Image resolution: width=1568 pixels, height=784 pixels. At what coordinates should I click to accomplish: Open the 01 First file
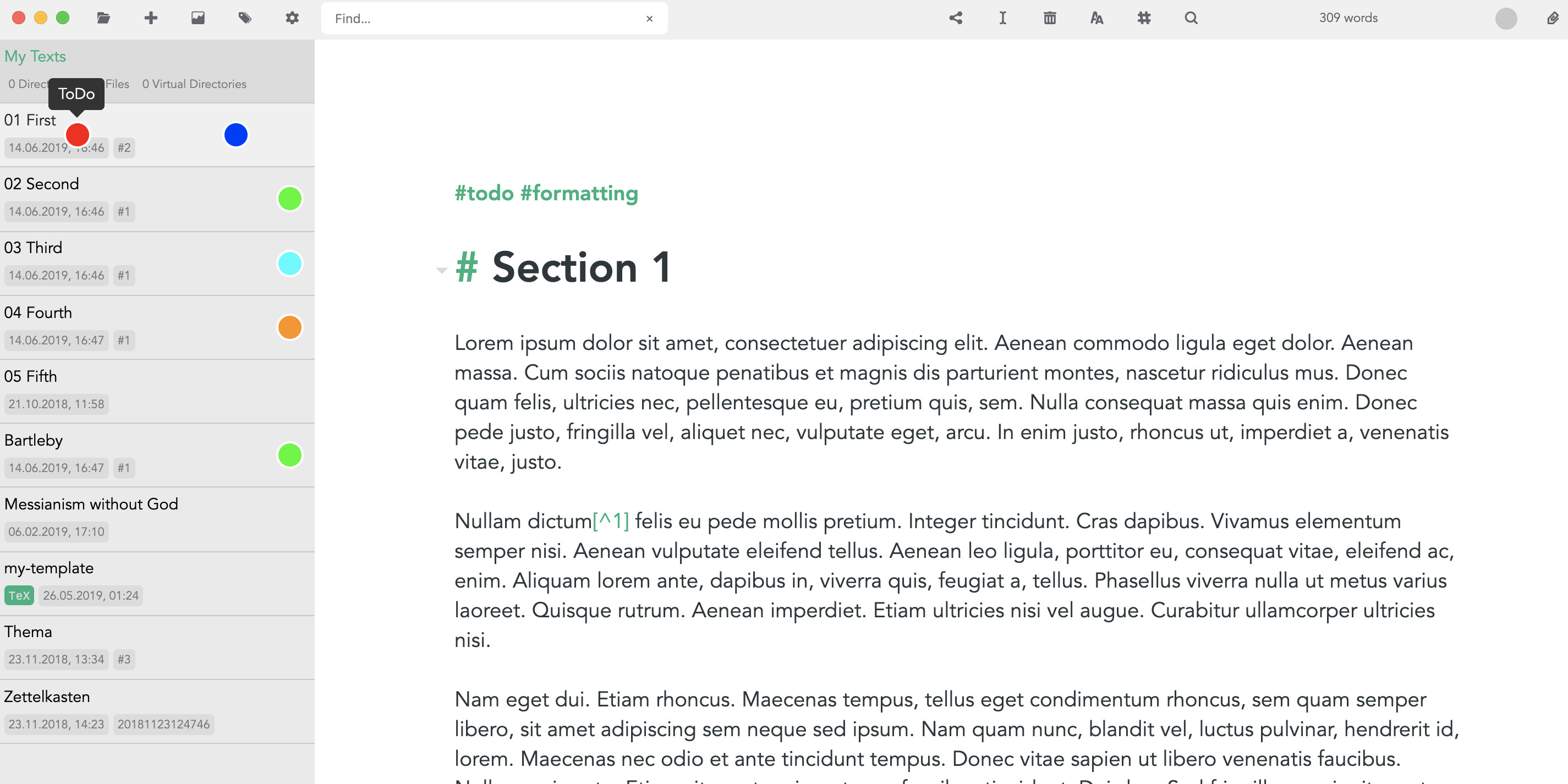(157, 135)
